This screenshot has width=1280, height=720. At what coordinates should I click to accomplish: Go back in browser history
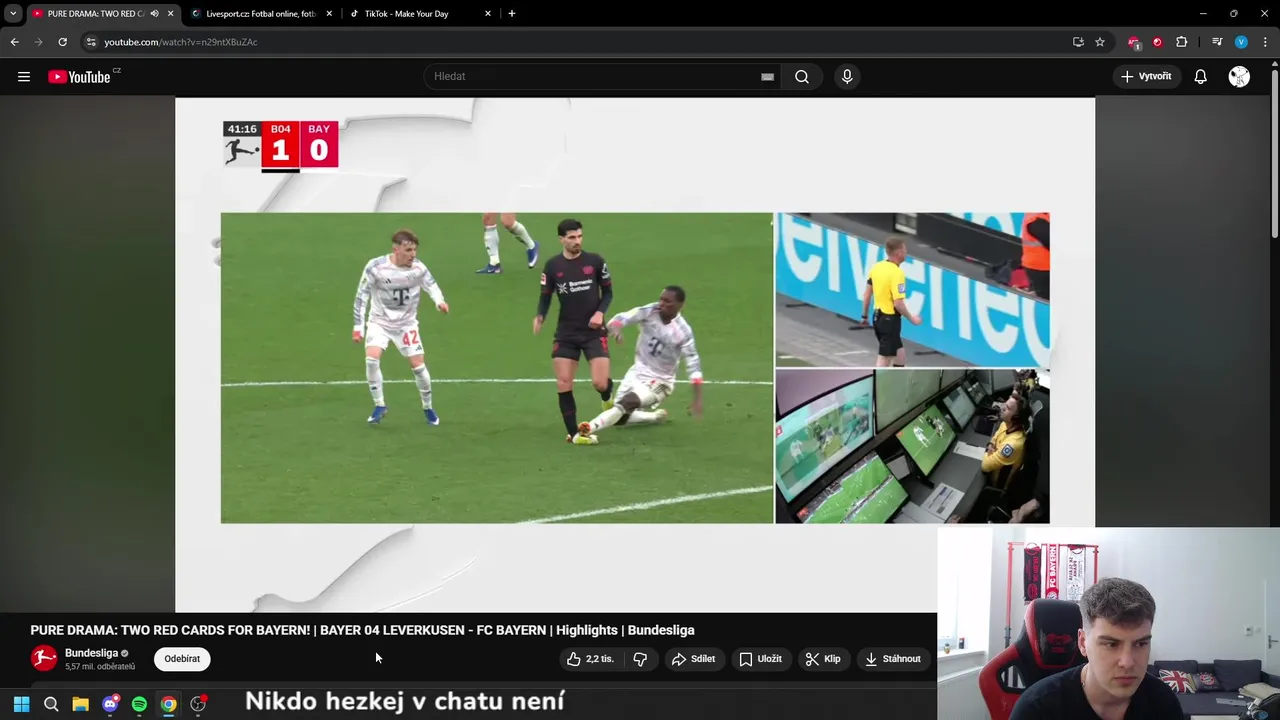(14, 42)
